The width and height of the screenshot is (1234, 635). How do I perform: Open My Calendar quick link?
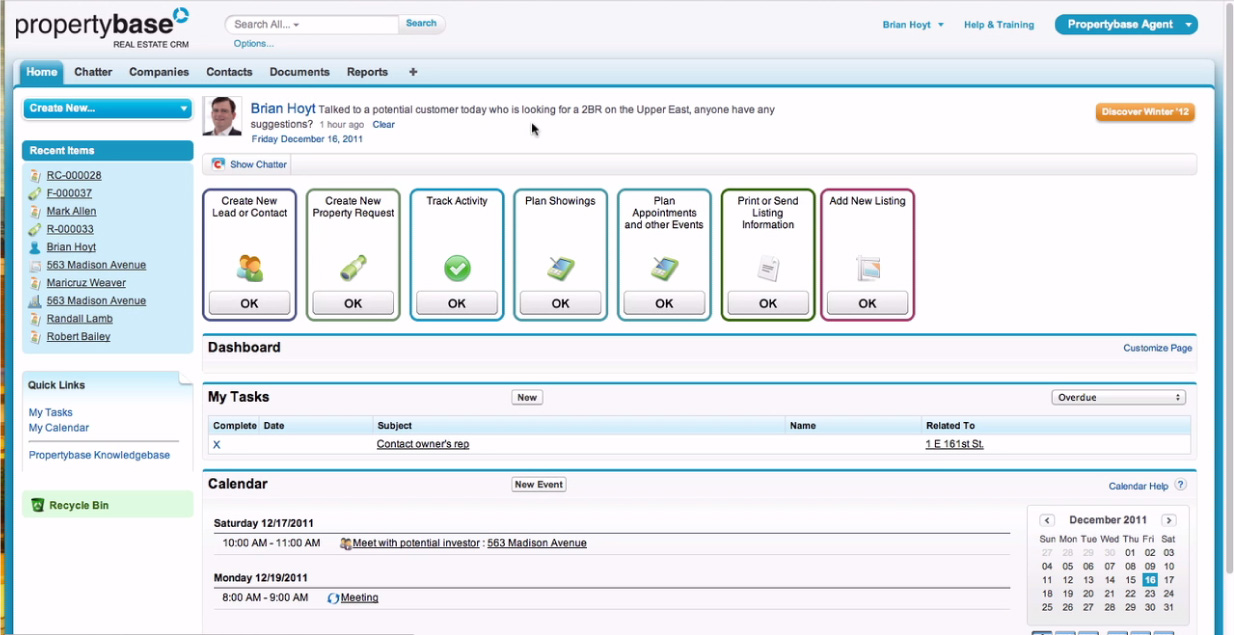(59, 428)
